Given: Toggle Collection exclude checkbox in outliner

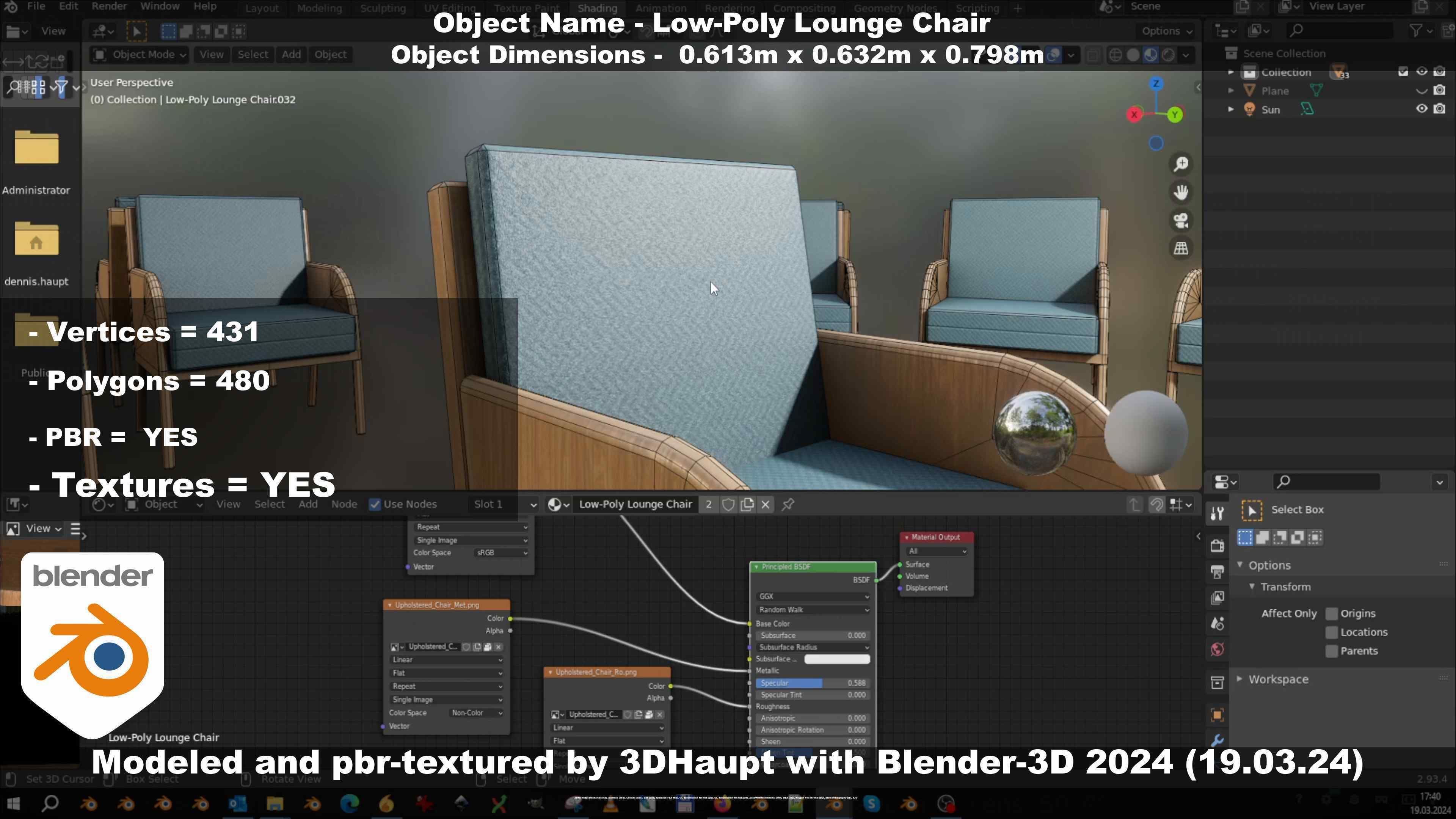Looking at the screenshot, I should pyautogui.click(x=1403, y=72).
